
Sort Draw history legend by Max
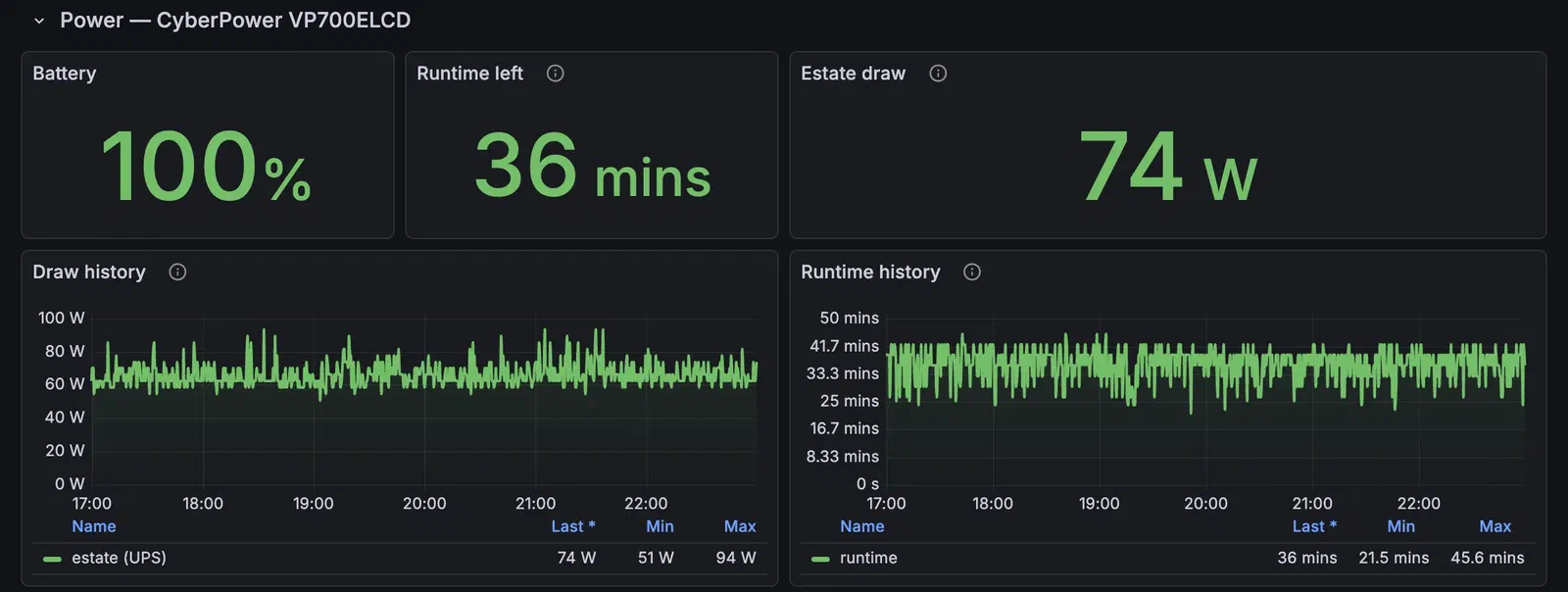pos(740,526)
